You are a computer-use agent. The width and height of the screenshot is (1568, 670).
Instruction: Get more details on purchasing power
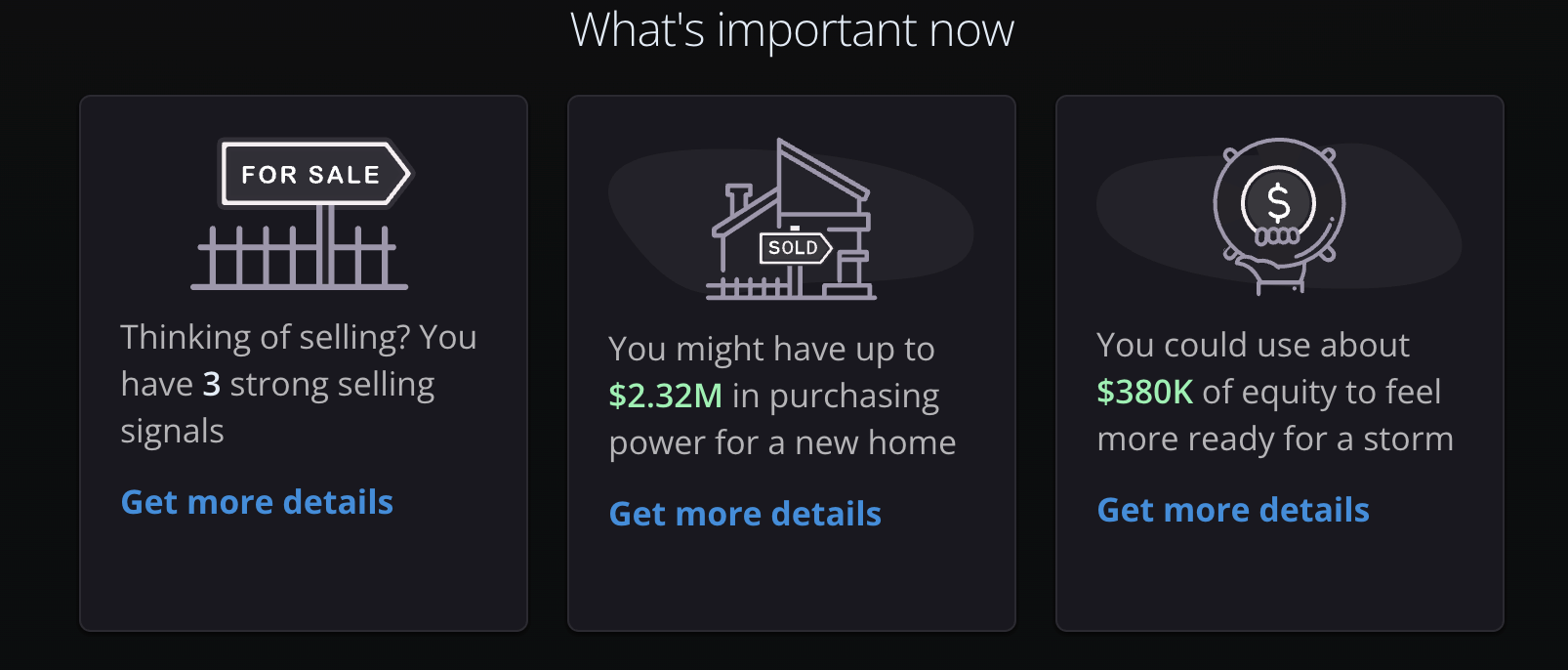click(745, 514)
